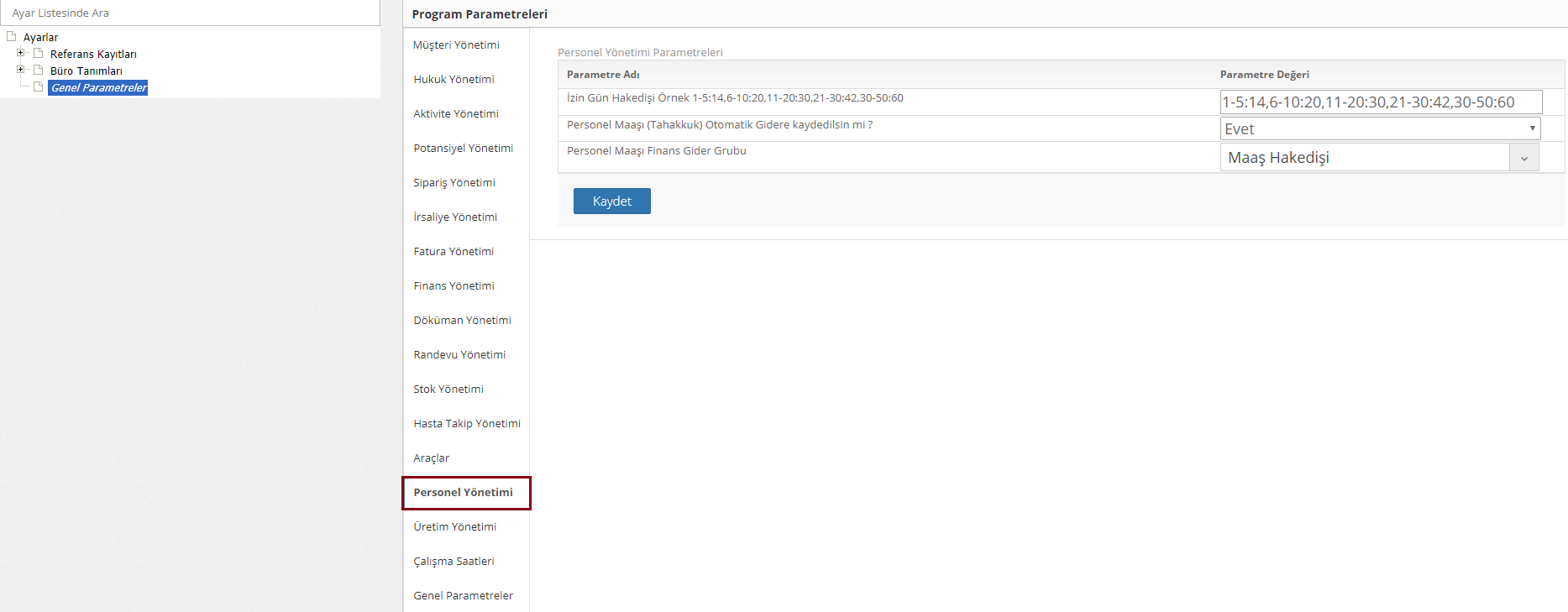Open the Evet selection dropdown

coord(1380,128)
